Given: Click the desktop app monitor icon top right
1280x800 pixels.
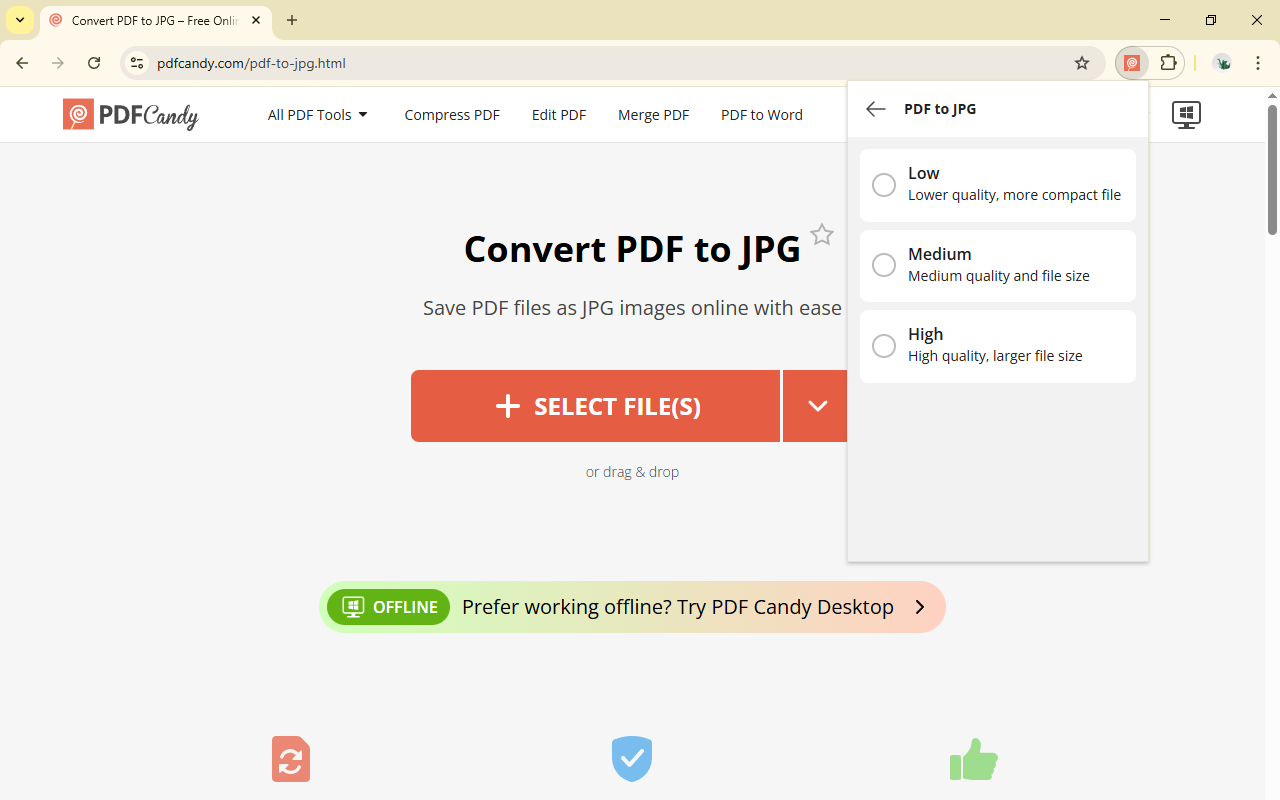Looking at the screenshot, I should click(1186, 114).
